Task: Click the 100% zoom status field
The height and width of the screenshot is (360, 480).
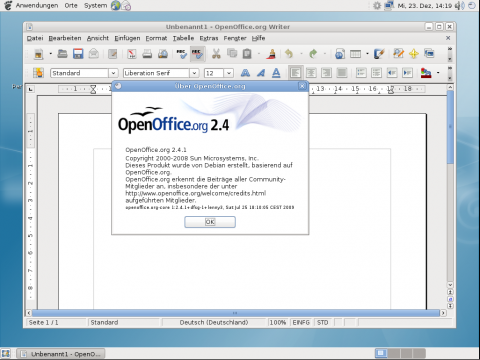Action: tap(278, 323)
